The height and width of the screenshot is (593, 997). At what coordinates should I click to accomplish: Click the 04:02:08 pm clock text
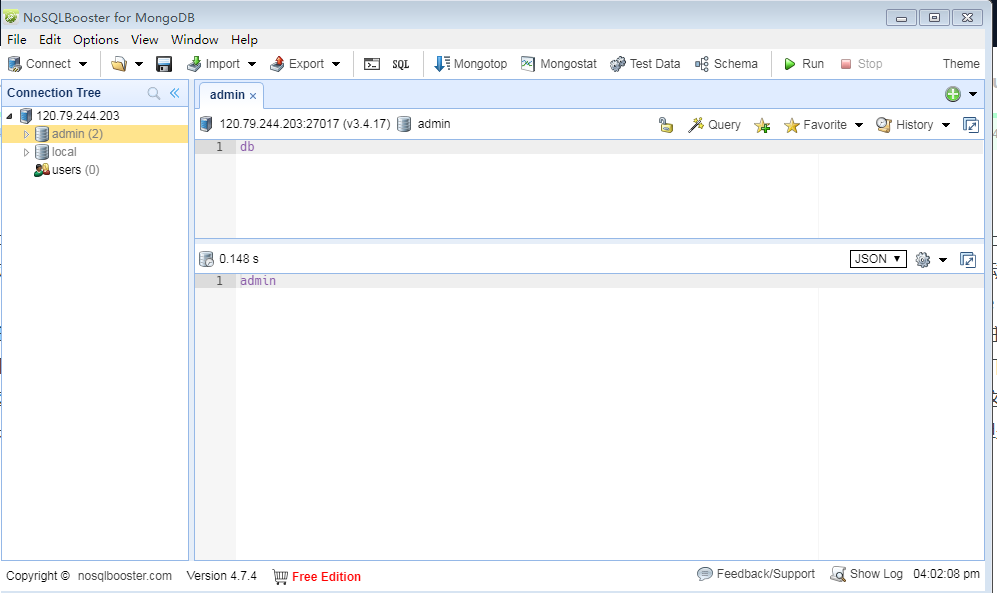pos(946,574)
